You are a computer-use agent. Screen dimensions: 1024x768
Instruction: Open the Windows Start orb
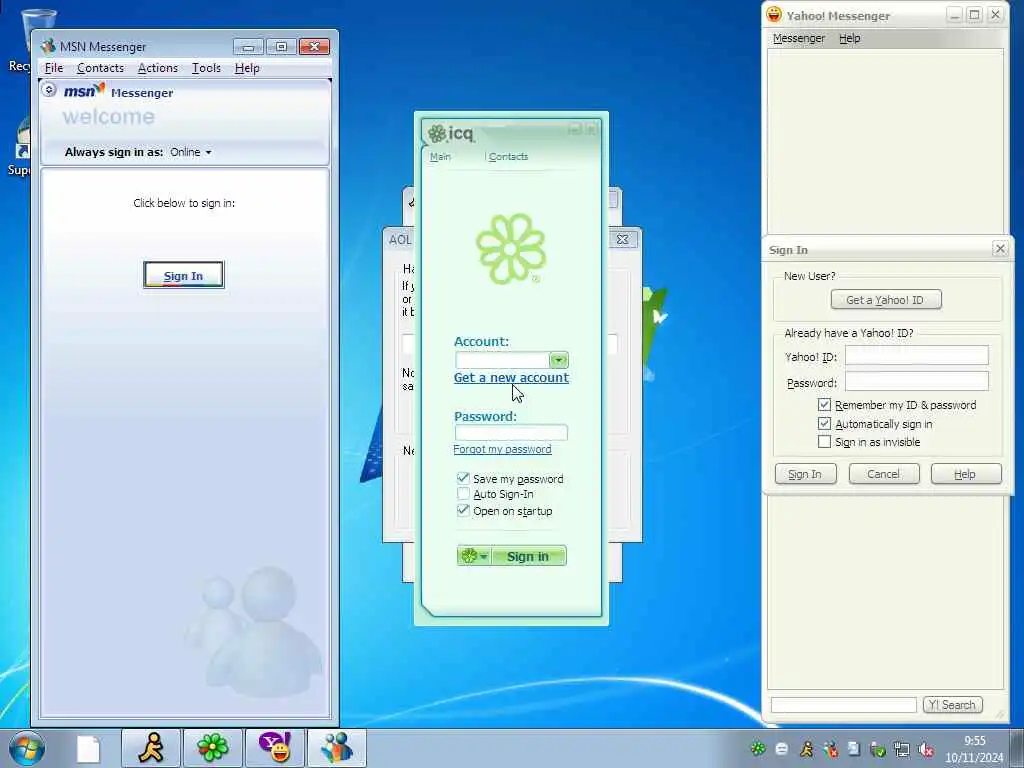click(27, 748)
